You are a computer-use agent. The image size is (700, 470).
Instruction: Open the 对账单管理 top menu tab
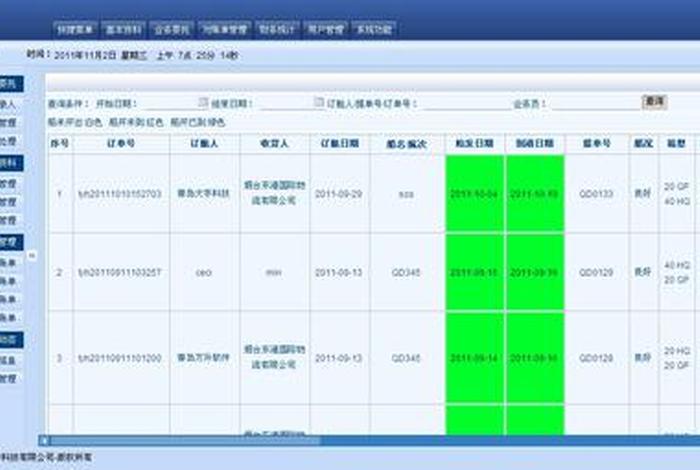[225, 29]
